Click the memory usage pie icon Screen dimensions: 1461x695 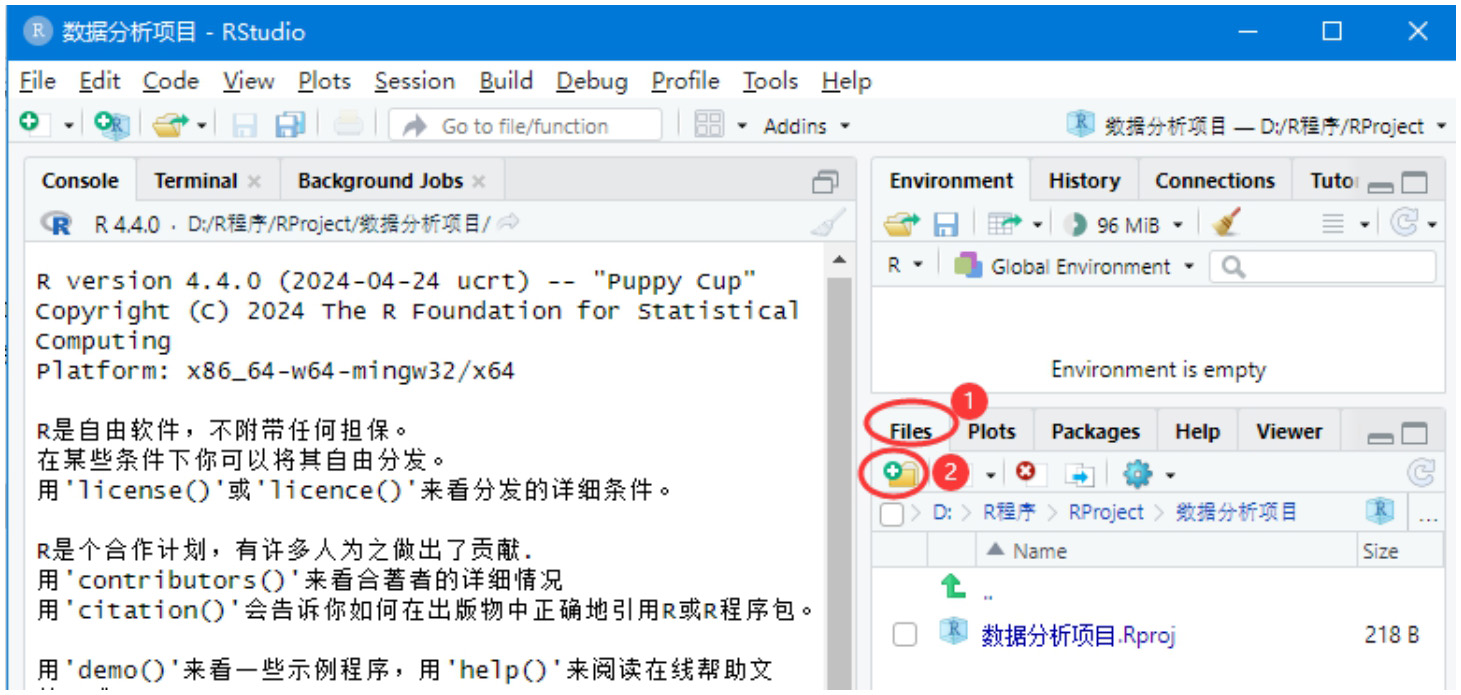(x=1076, y=225)
